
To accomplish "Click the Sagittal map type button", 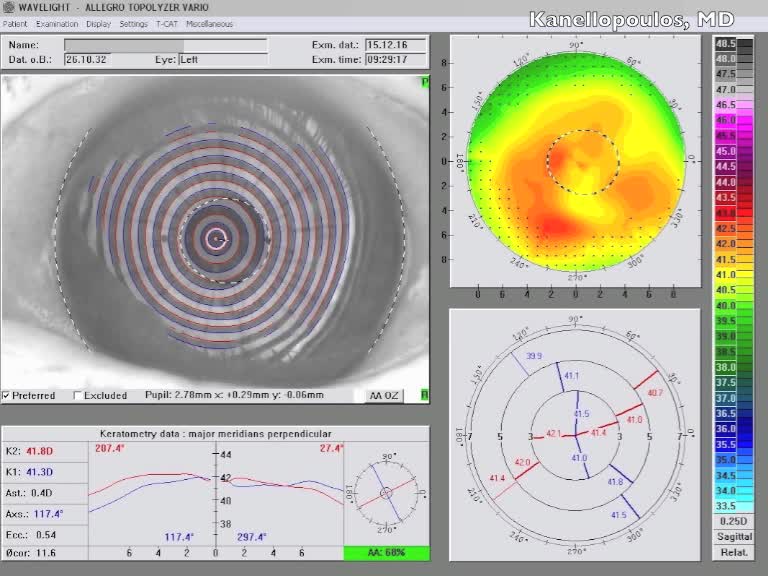I will pos(733,537).
